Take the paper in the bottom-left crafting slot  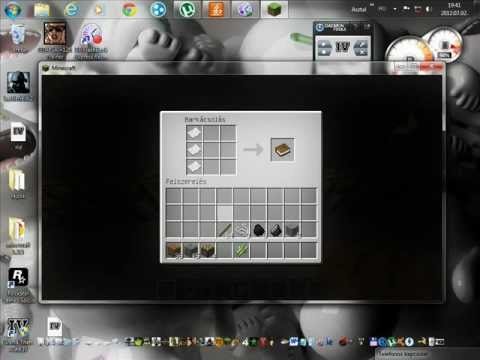pos(194,166)
